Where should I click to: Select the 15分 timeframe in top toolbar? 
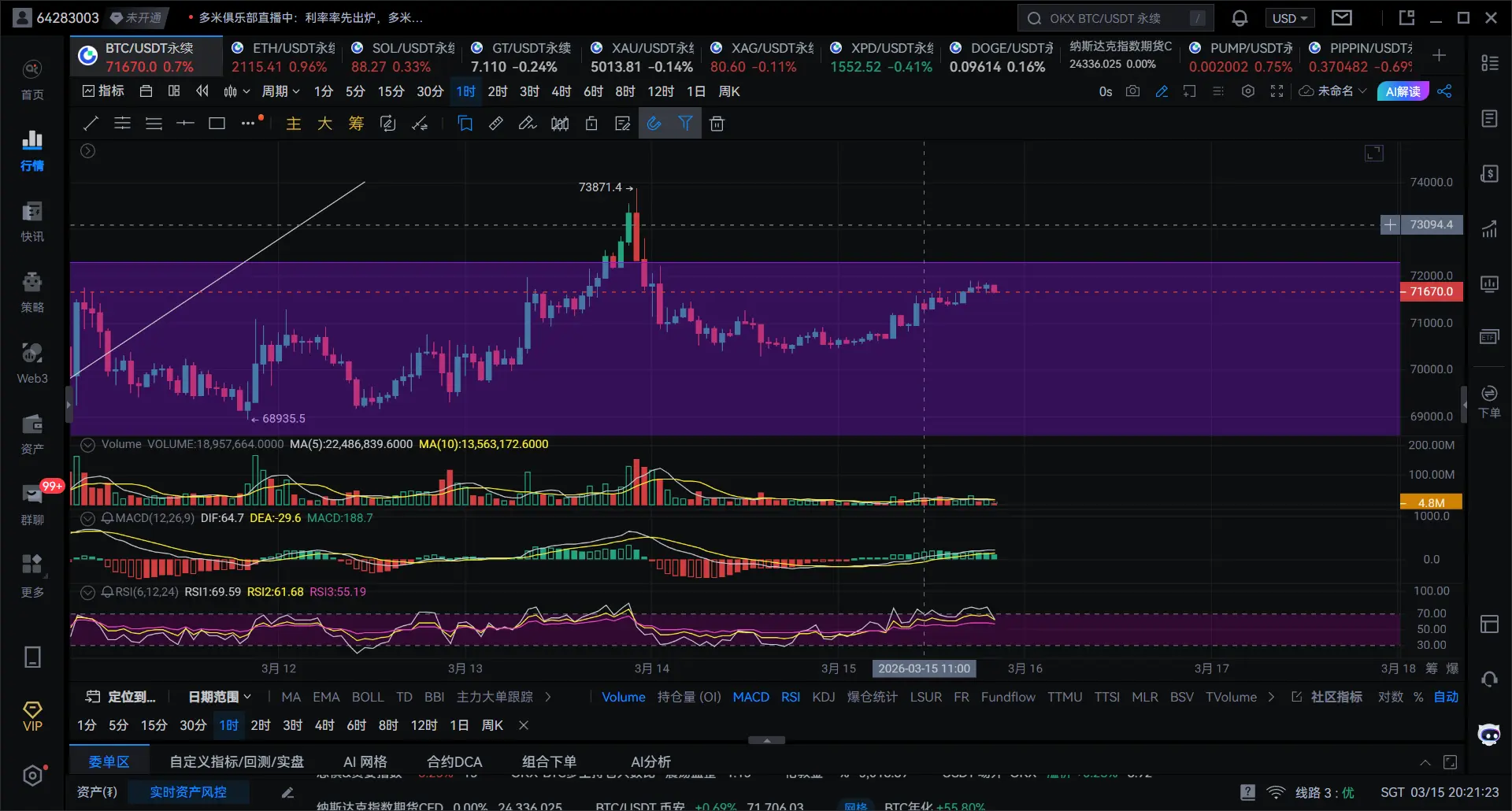coord(391,91)
